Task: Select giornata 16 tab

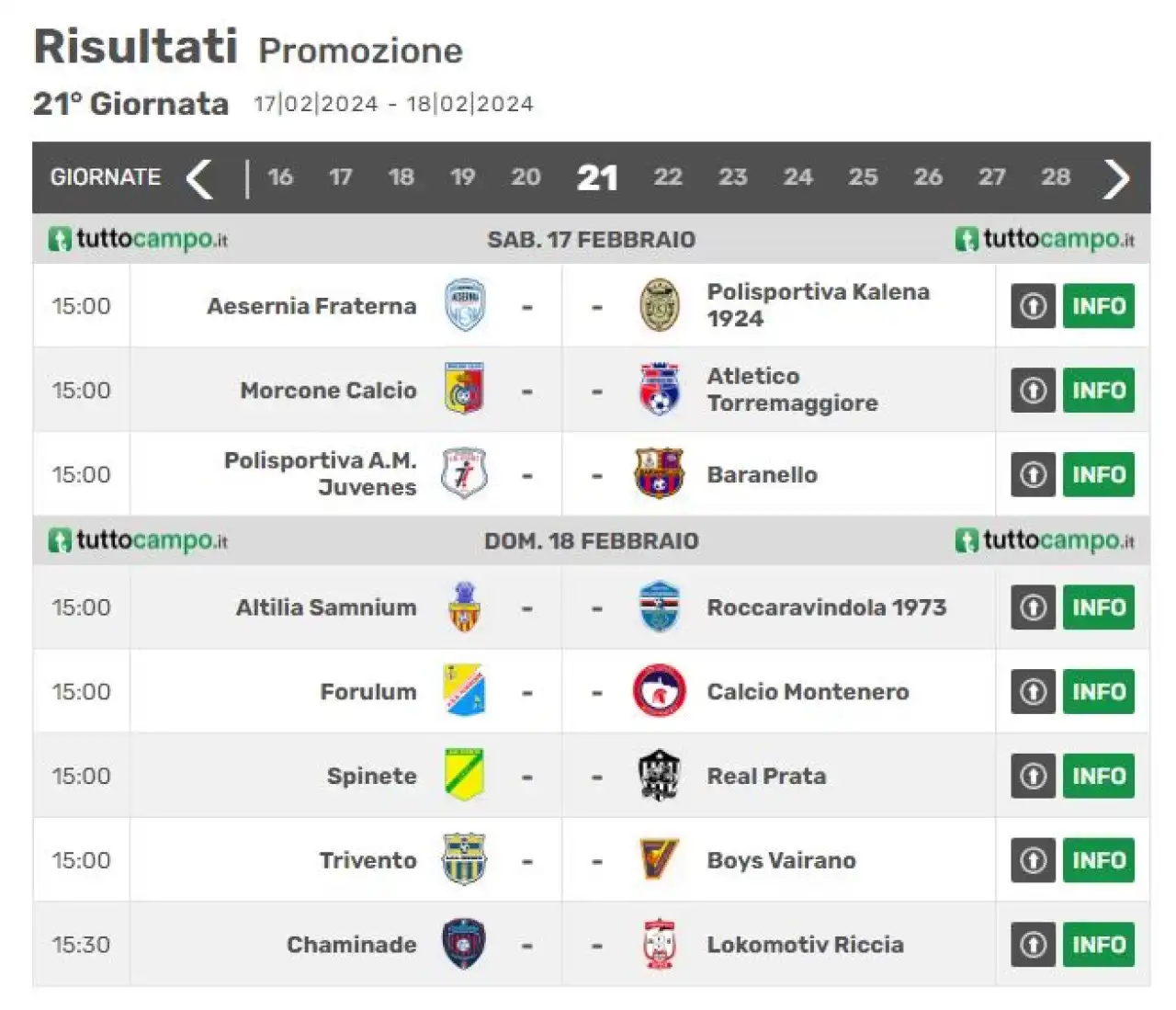Action: click(280, 177)
